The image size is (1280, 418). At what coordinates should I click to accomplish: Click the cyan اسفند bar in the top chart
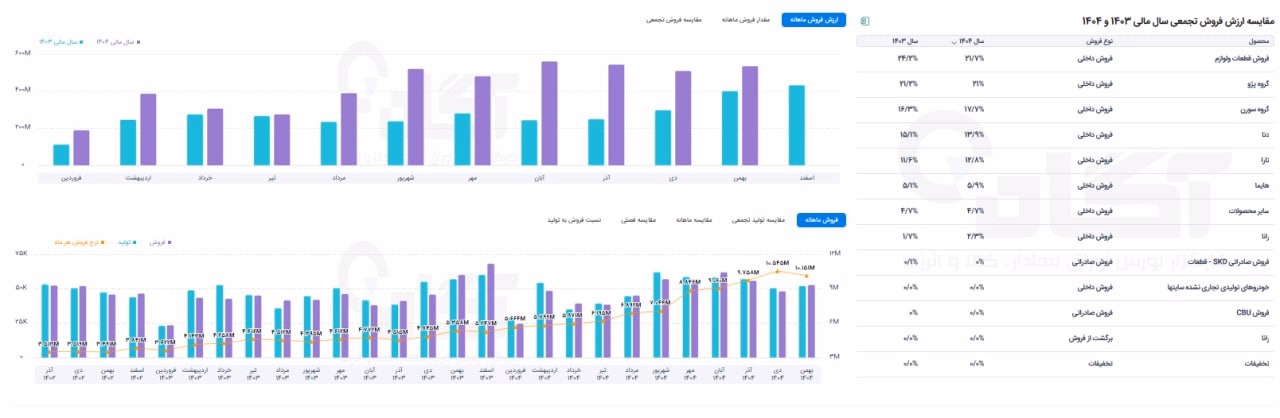tap(796, 125)
